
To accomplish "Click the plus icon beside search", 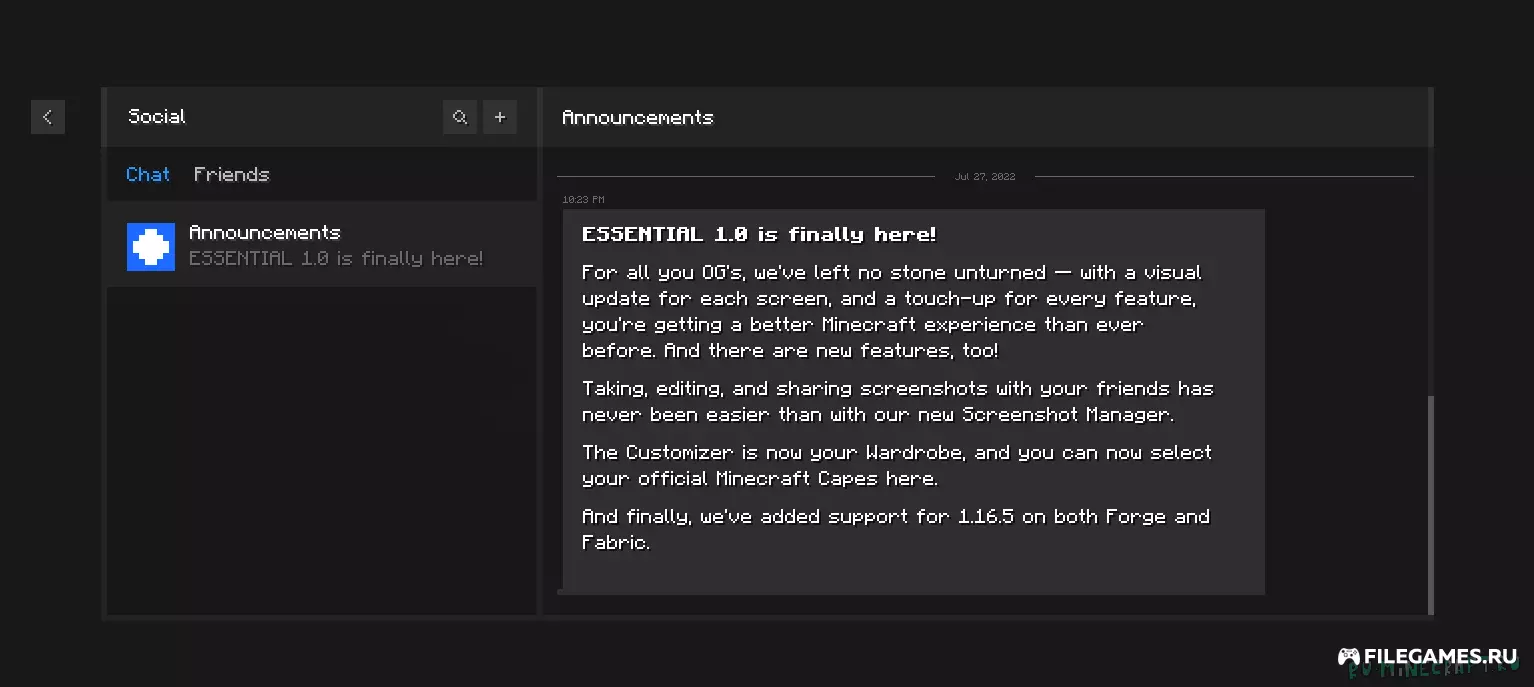I will 500,117.
